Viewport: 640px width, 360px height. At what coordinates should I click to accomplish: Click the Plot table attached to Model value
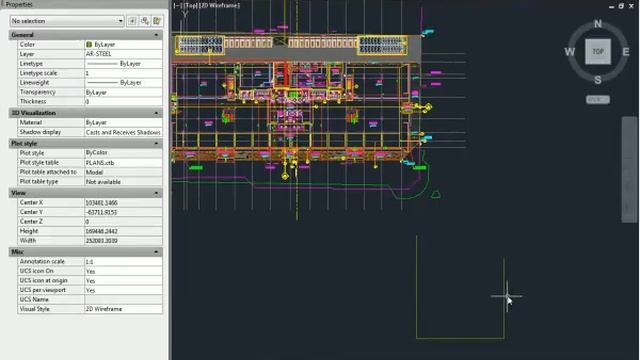tap(123, 172)
